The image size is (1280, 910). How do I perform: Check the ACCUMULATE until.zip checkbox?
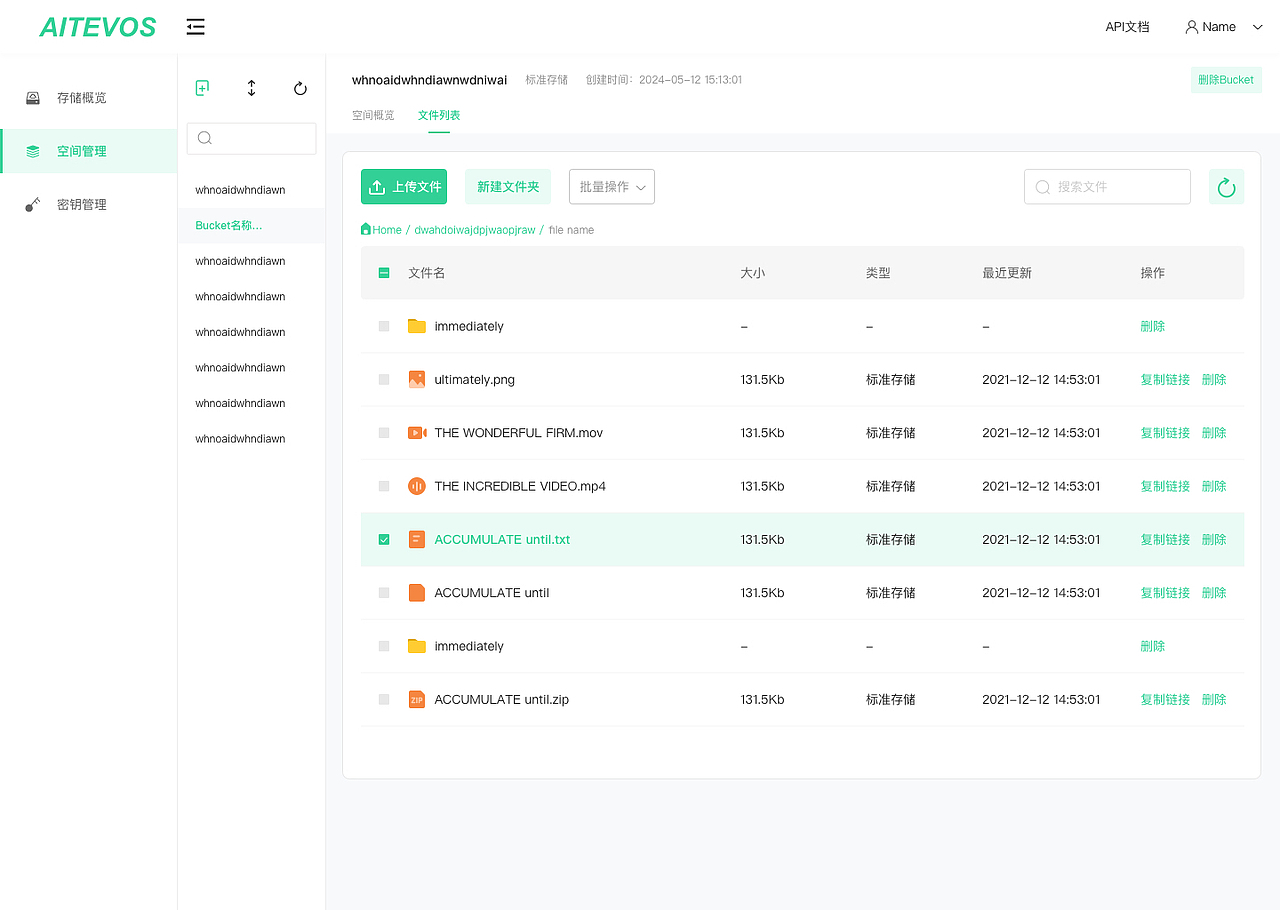tap(384, 699)
